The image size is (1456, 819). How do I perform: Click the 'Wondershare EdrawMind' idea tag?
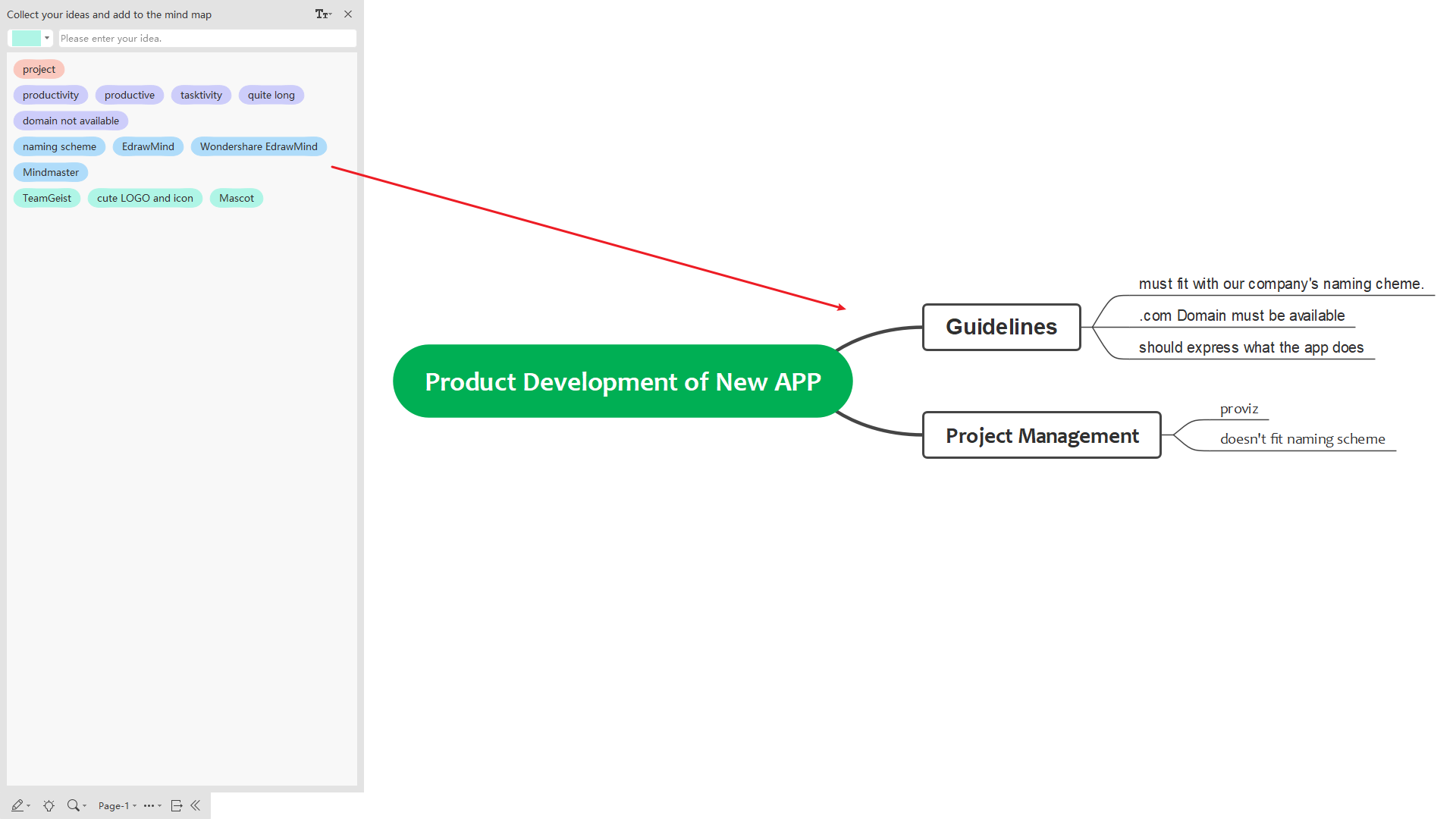point(259,146)
